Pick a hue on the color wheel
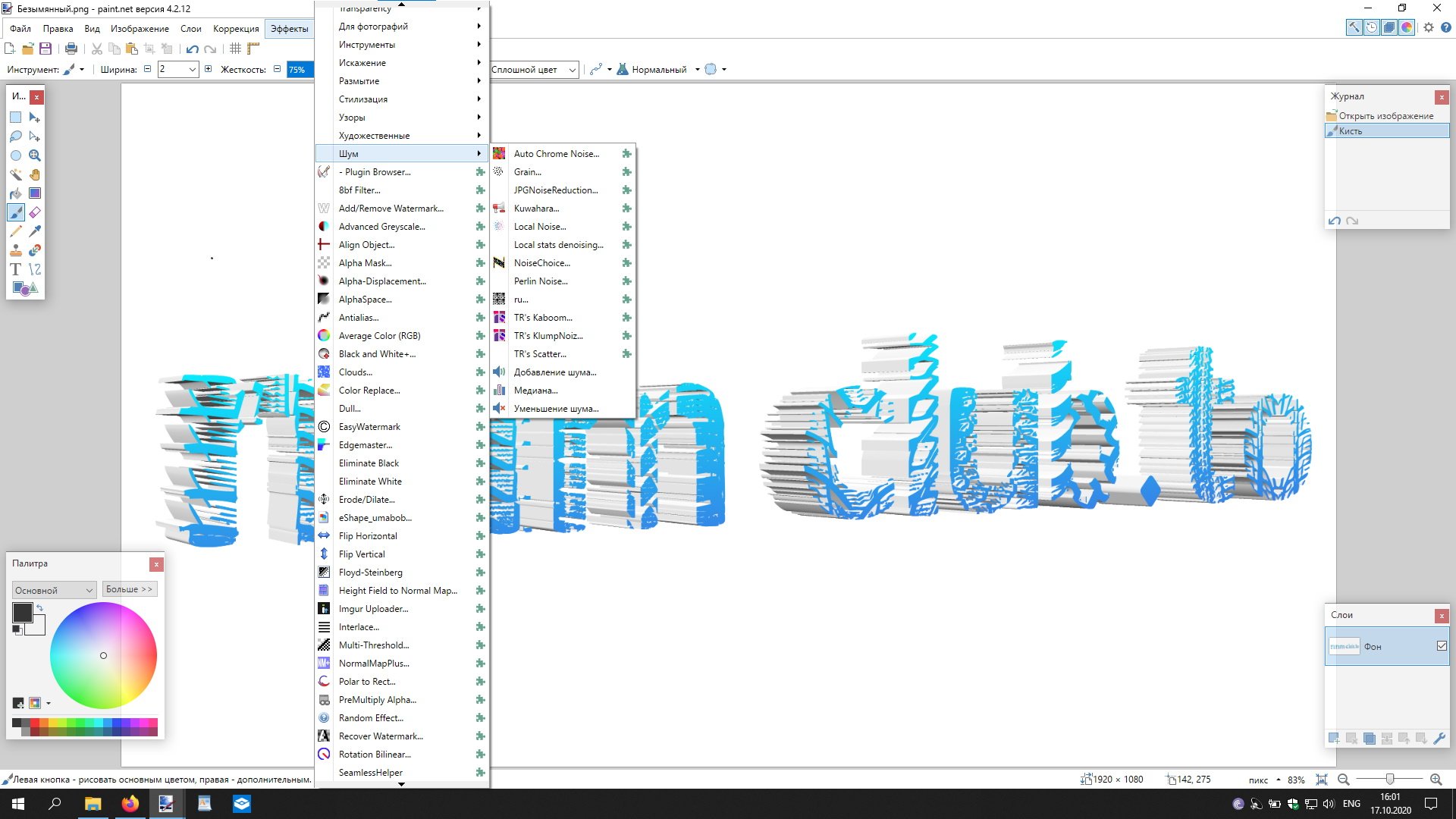 [x=103, y=655]
